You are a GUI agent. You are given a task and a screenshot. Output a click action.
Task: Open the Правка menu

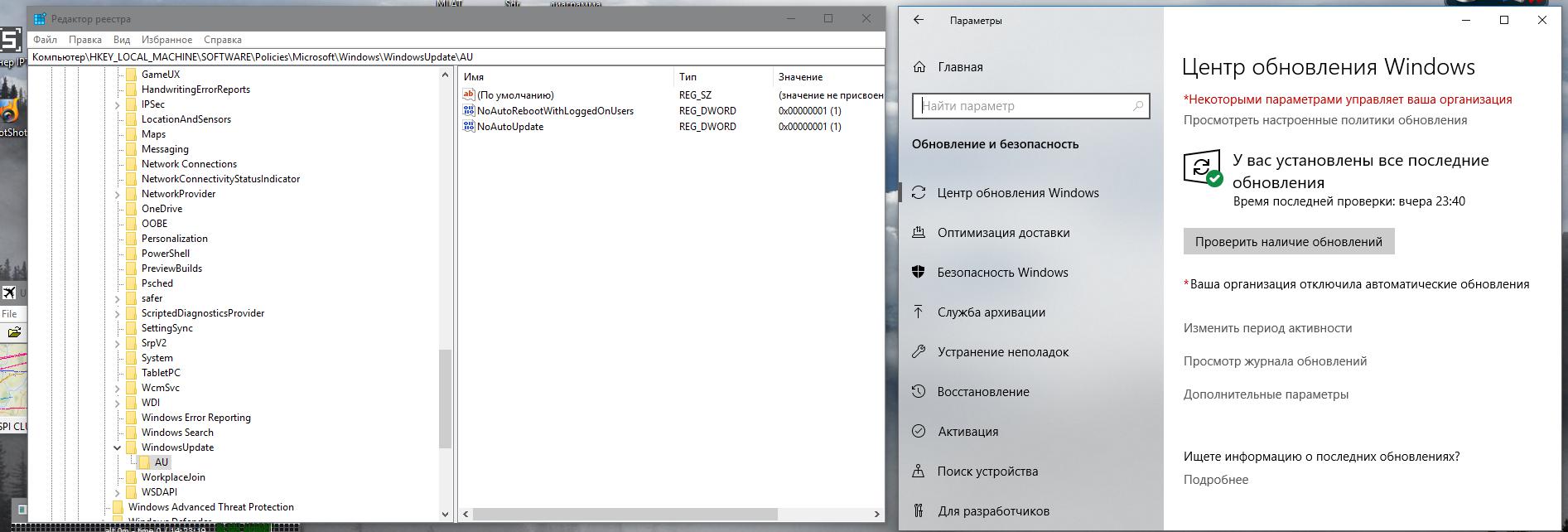coord(85,40)
